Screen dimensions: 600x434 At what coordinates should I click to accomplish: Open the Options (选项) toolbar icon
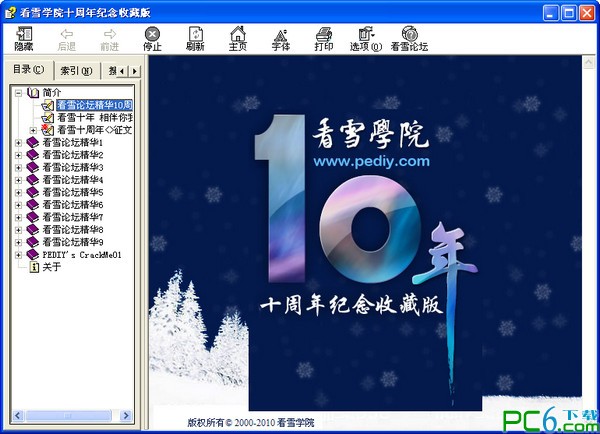click(x=366, y=34)
